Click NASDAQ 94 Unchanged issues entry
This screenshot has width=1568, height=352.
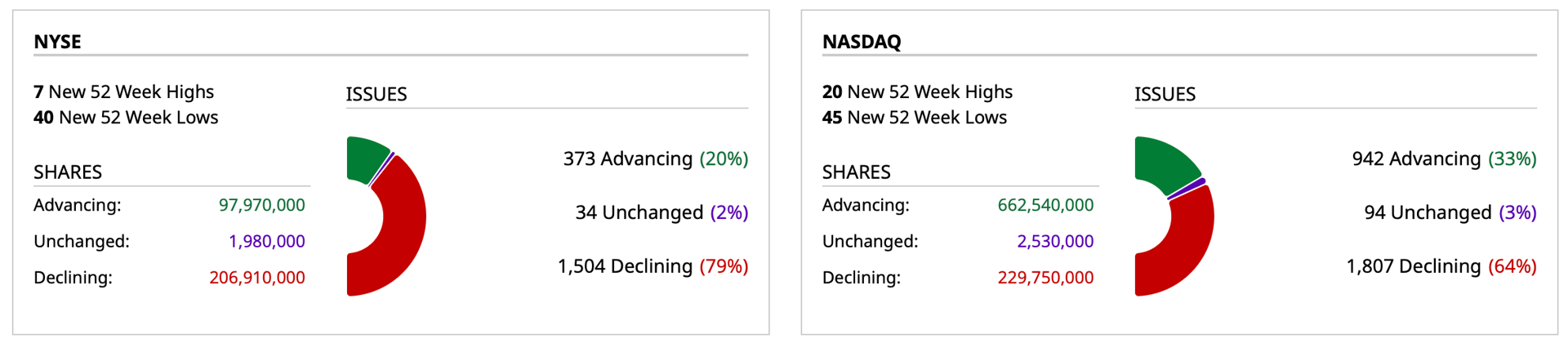(x=1450, y=212)
